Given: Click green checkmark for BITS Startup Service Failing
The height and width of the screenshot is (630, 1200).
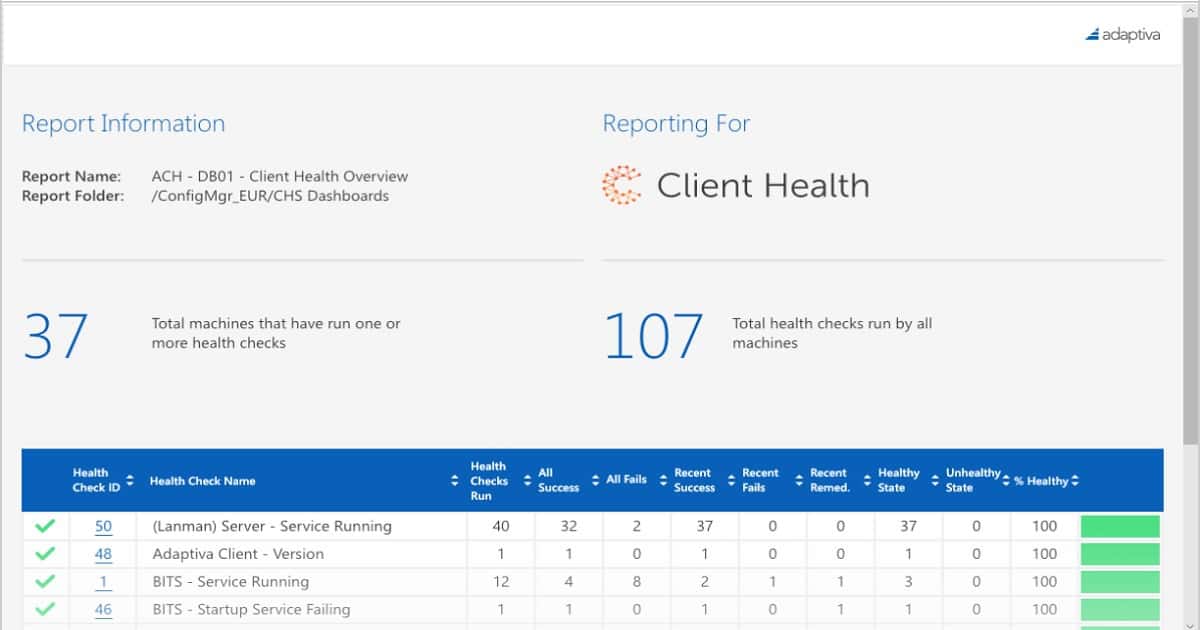Looking at the screenshot, I should (x=45, y=609).
